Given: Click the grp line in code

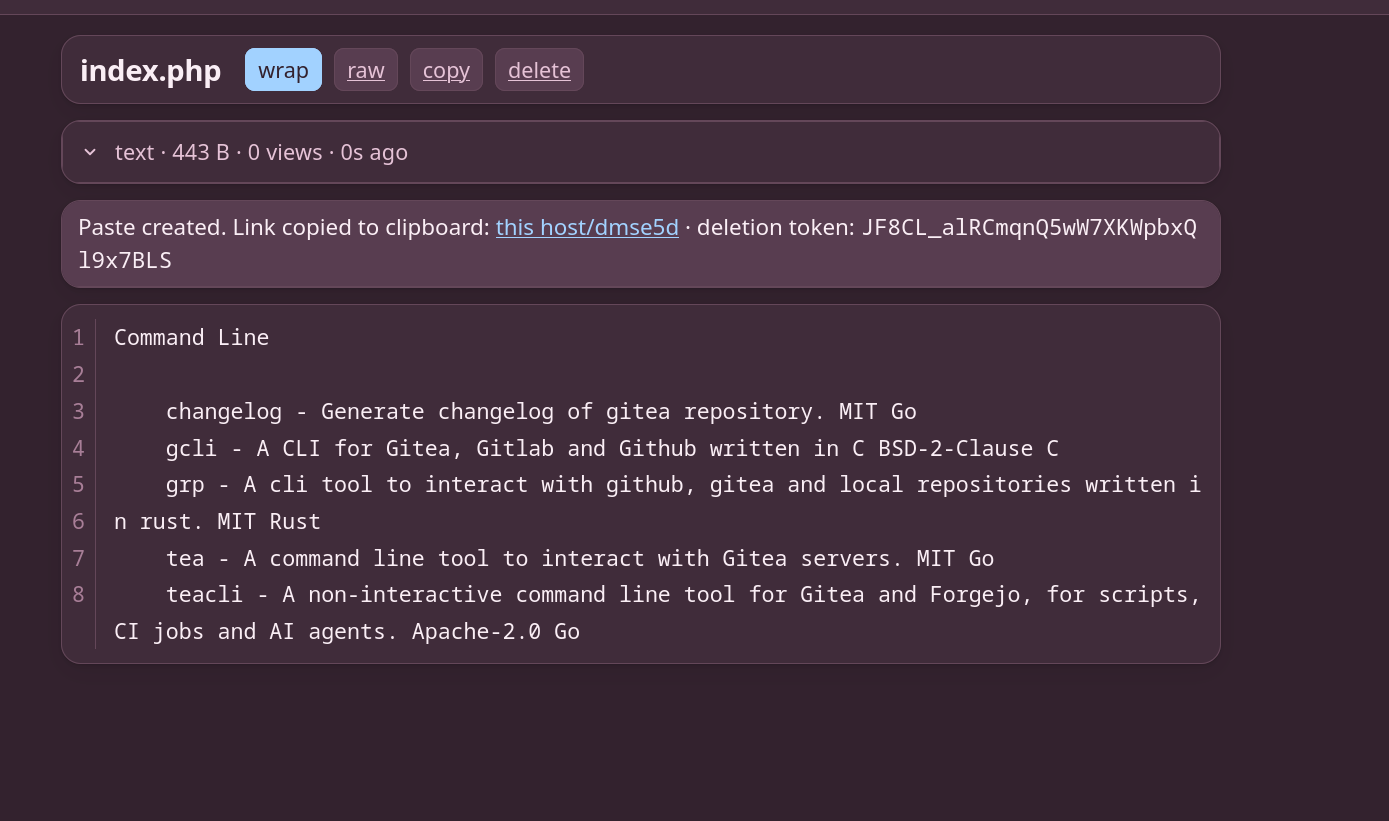Looking at the screenshot, I should tap(657, 503).
